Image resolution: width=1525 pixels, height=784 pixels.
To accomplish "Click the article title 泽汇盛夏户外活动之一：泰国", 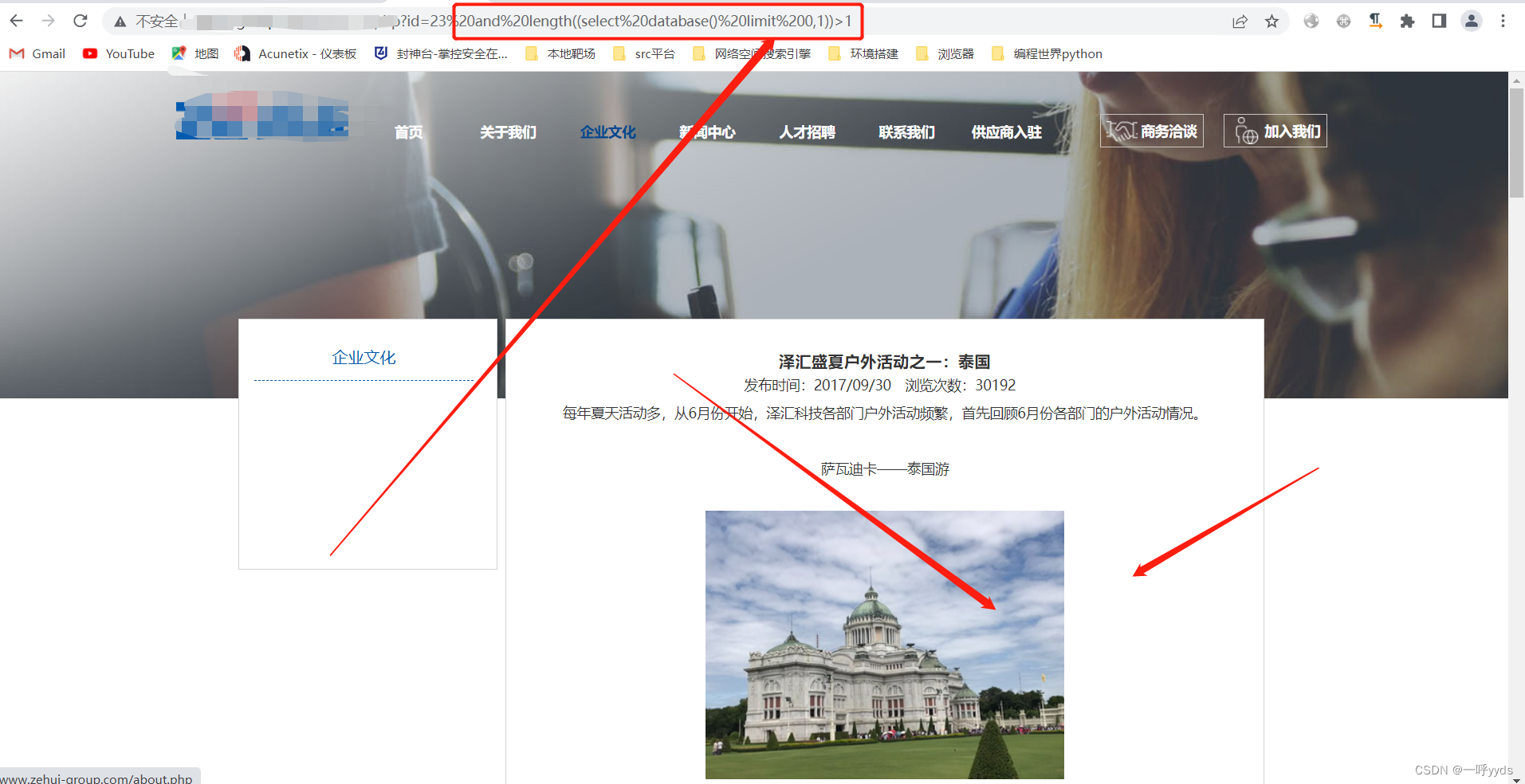I will pyautogui.click(x=884, y=362).
